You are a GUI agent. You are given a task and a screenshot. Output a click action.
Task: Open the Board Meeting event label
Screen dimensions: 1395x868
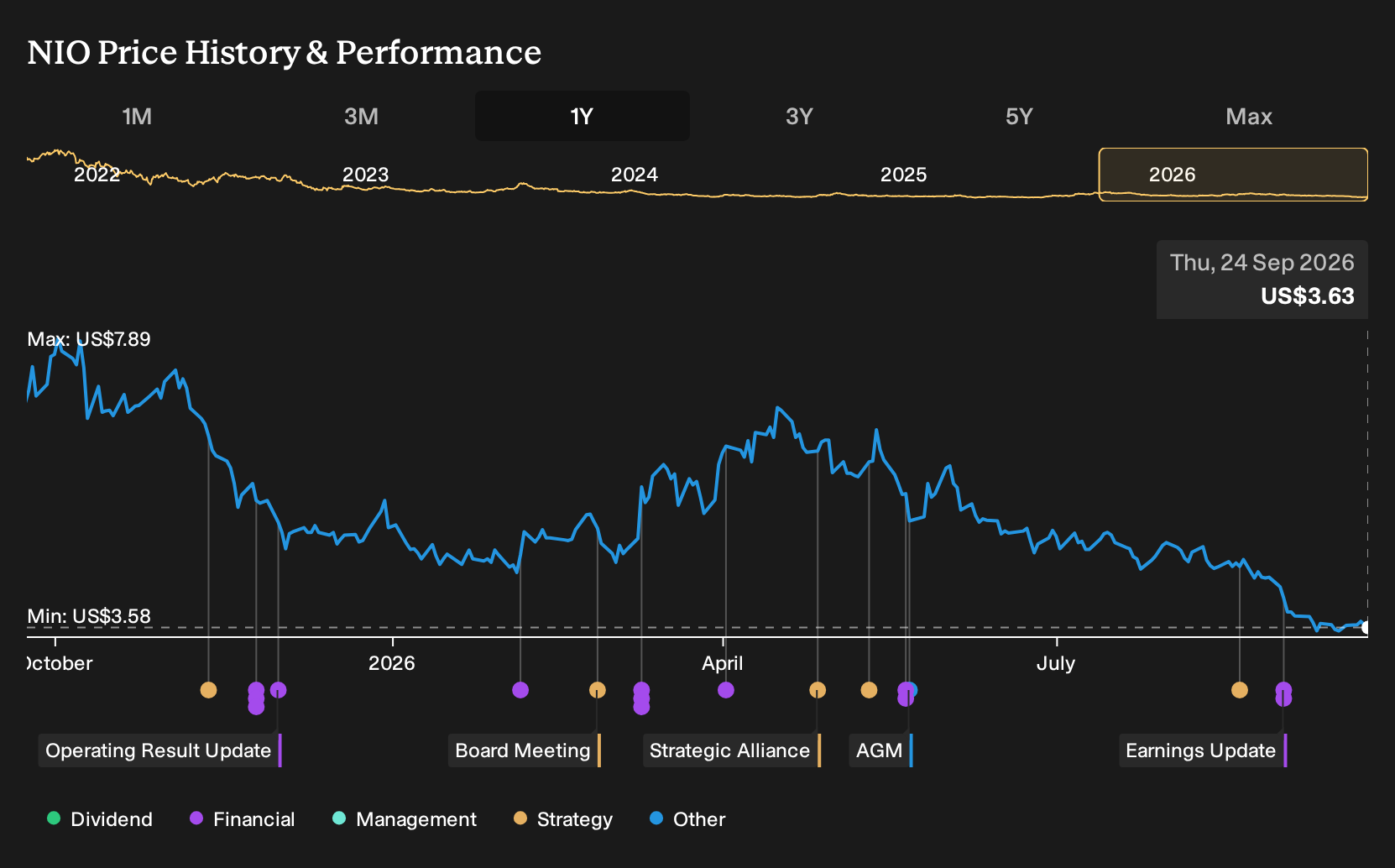click(524, 750)
